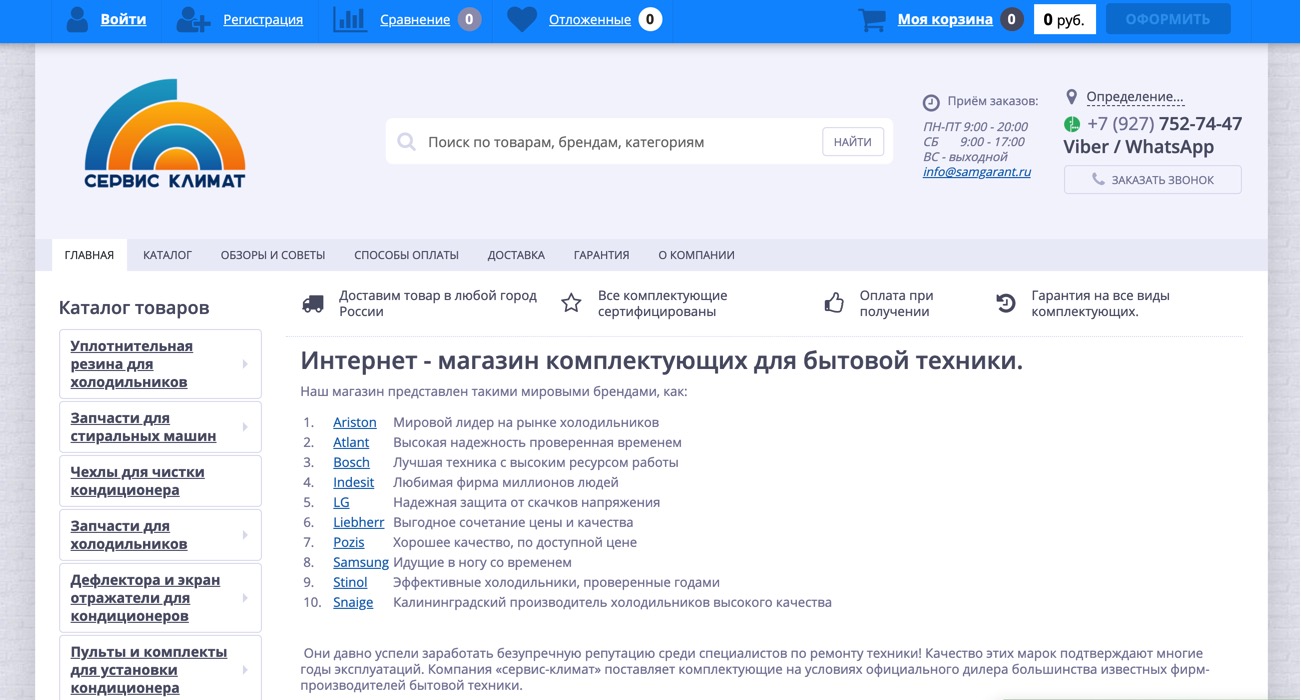Click the add-user registration icon
1301x700 pixels.
pos(193,19)
